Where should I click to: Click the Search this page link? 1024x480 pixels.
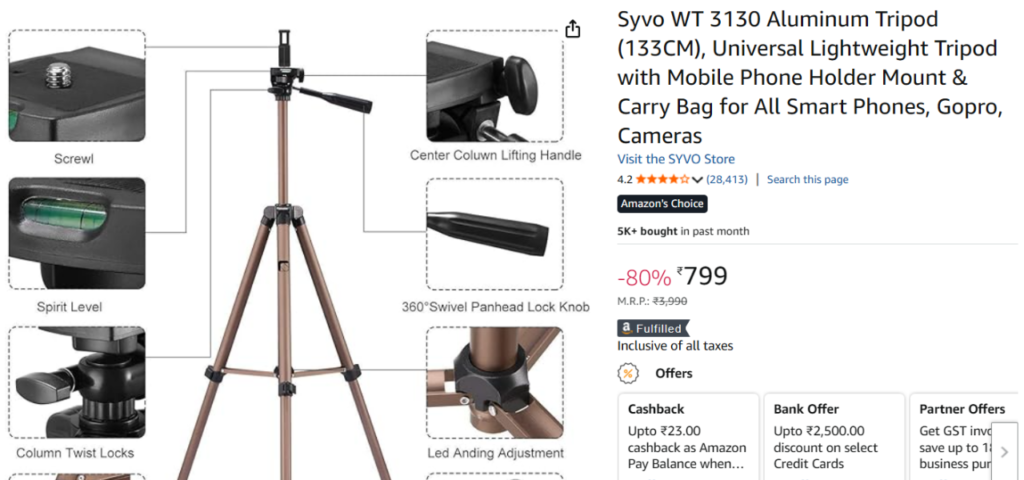(807, 180)
